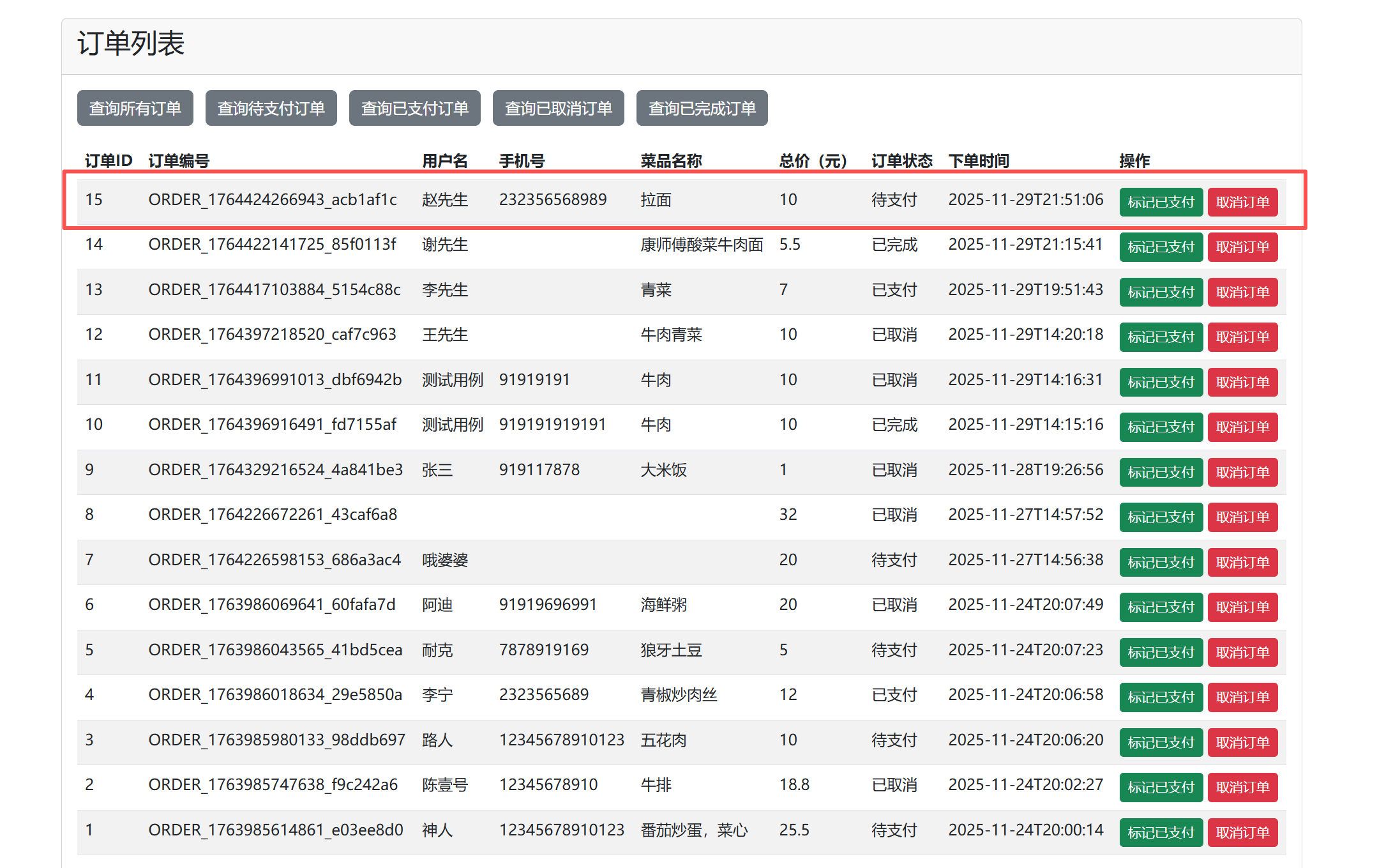Click the 订单状态 column header

point(901,161)
